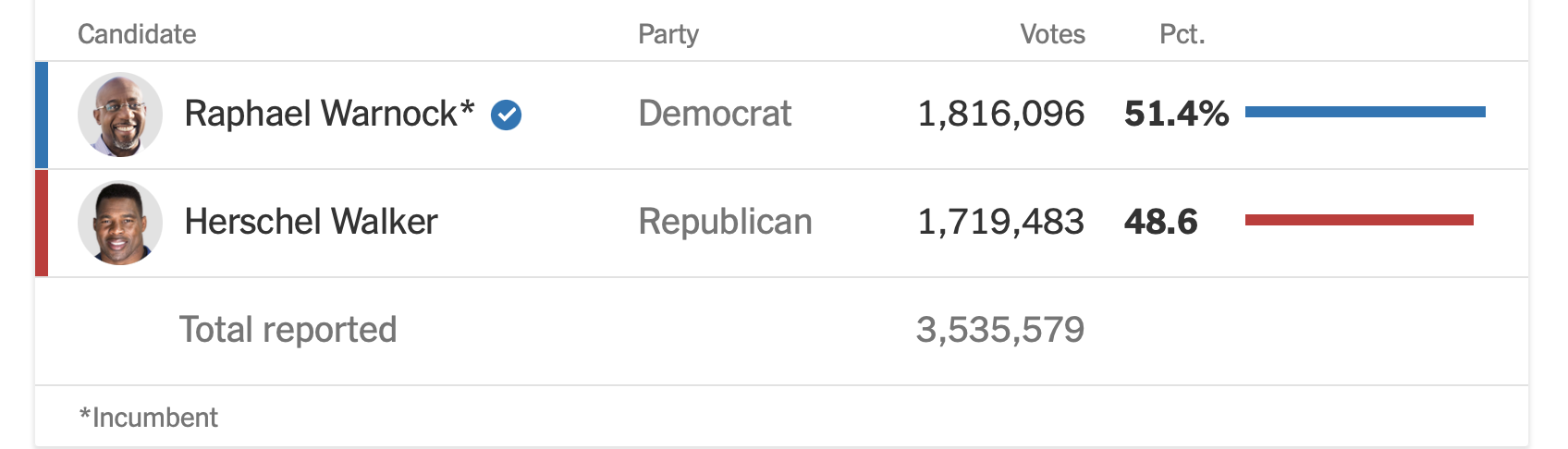Screen dimensions: 1568x449
Task: Click the Pct. column header
Action: (x=1182, y=34)
